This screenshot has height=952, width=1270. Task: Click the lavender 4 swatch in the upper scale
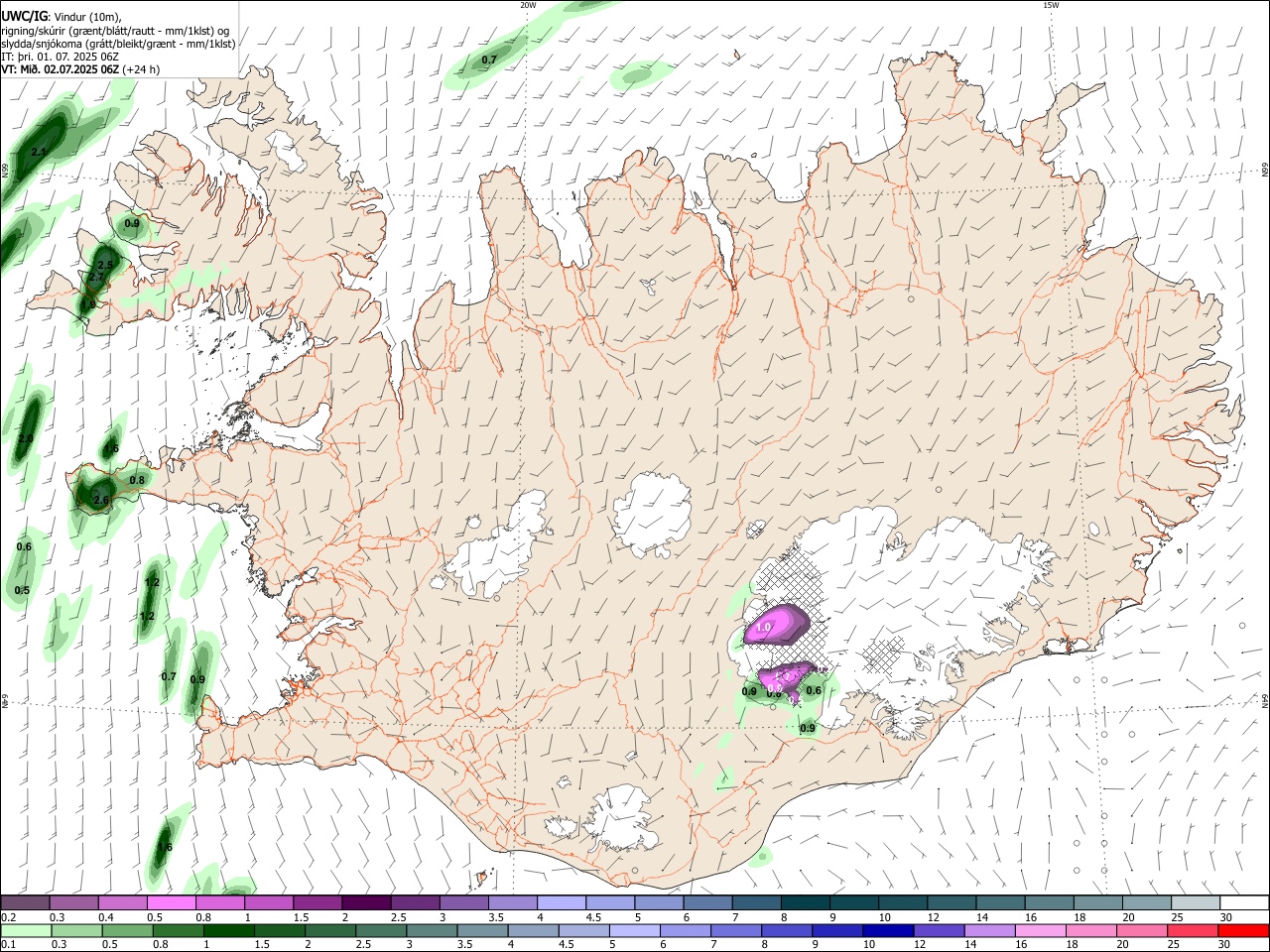560,902
